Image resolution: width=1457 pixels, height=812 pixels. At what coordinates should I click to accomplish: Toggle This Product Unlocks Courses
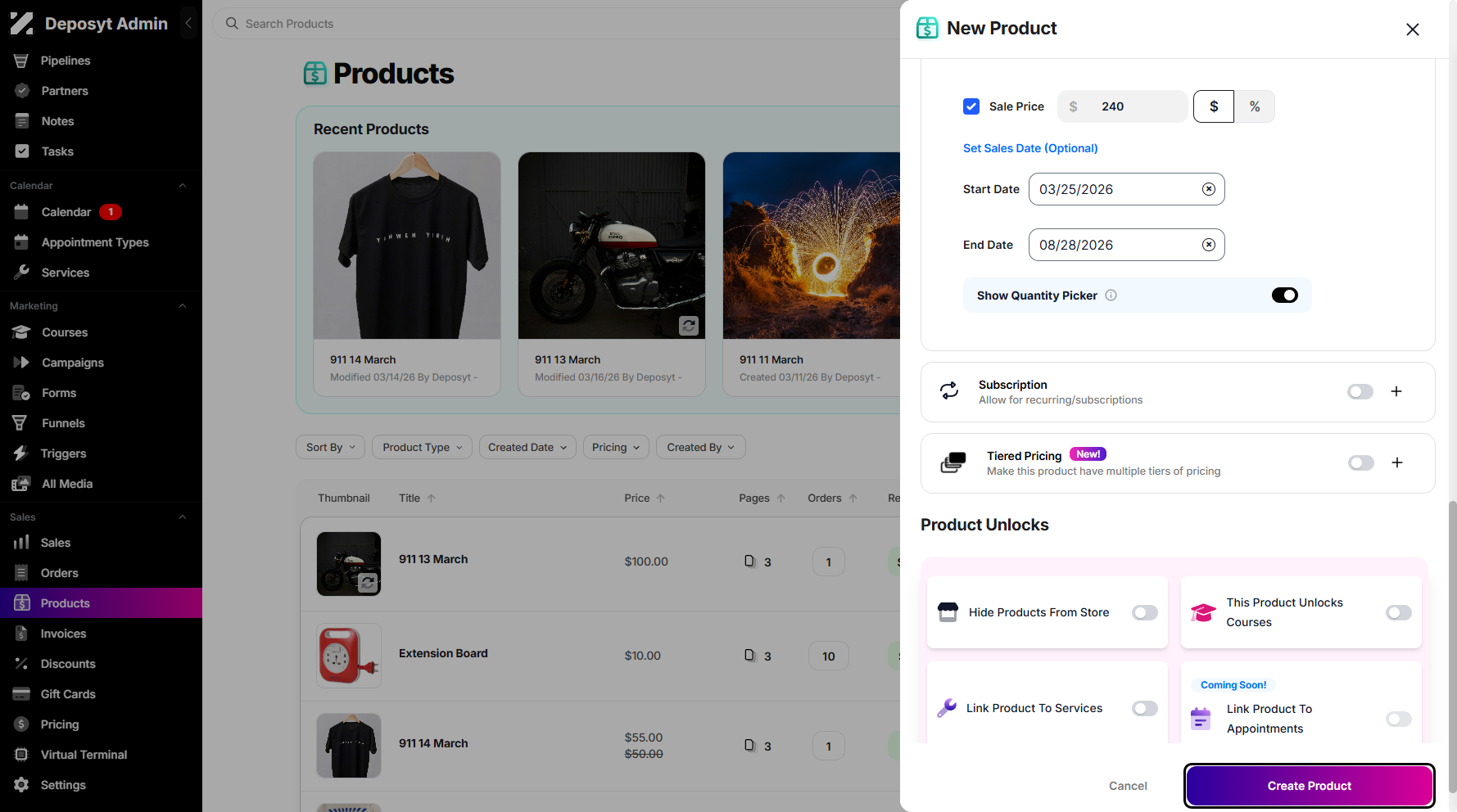[1399, 613]
